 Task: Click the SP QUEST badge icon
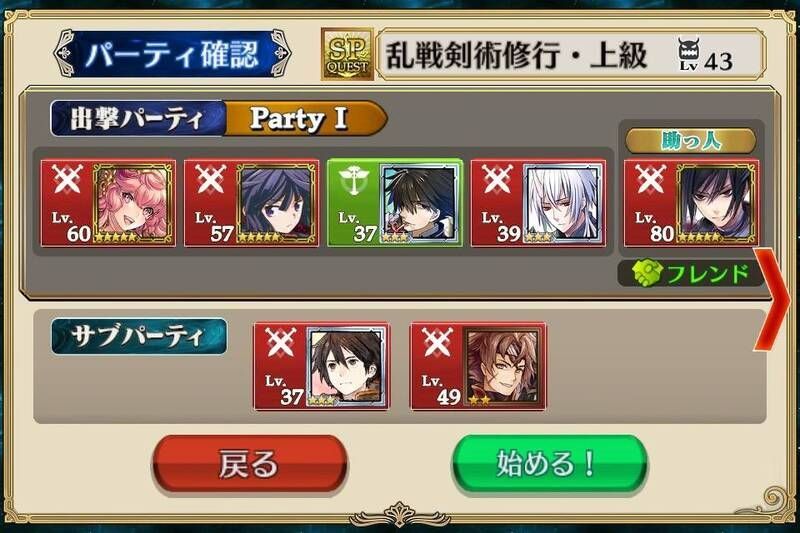[x=347, y=54]
